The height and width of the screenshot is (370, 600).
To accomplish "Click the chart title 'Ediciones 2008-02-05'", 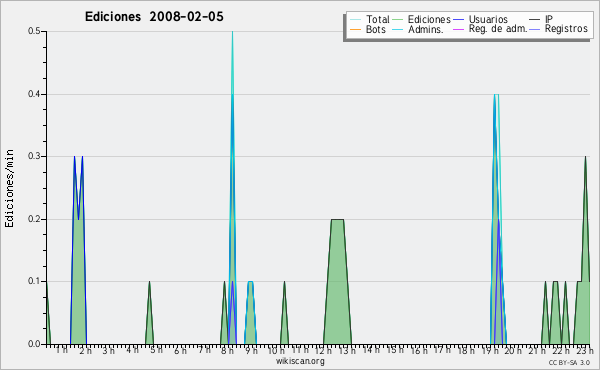I will click(154, 17).
